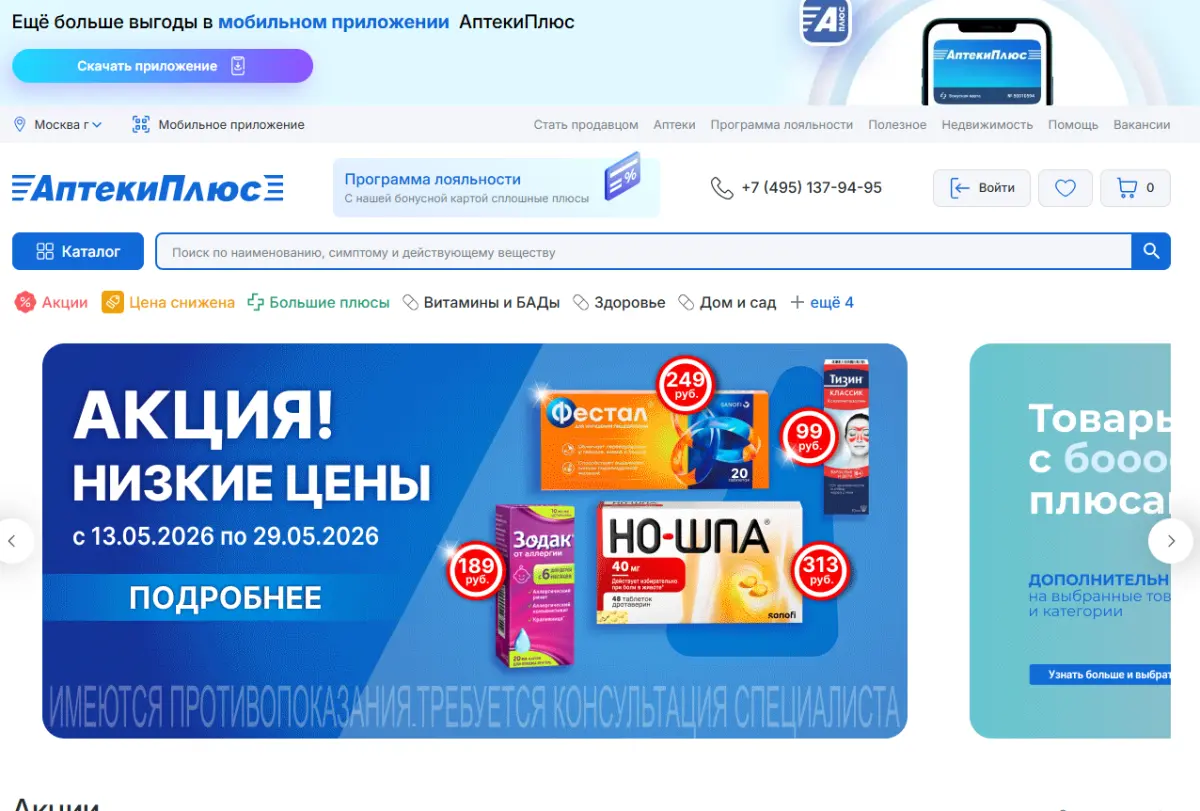Click the Фестал product image on banner
Image resolution: width=1200 pixels, height=811 pixels.
pos(654,438)
